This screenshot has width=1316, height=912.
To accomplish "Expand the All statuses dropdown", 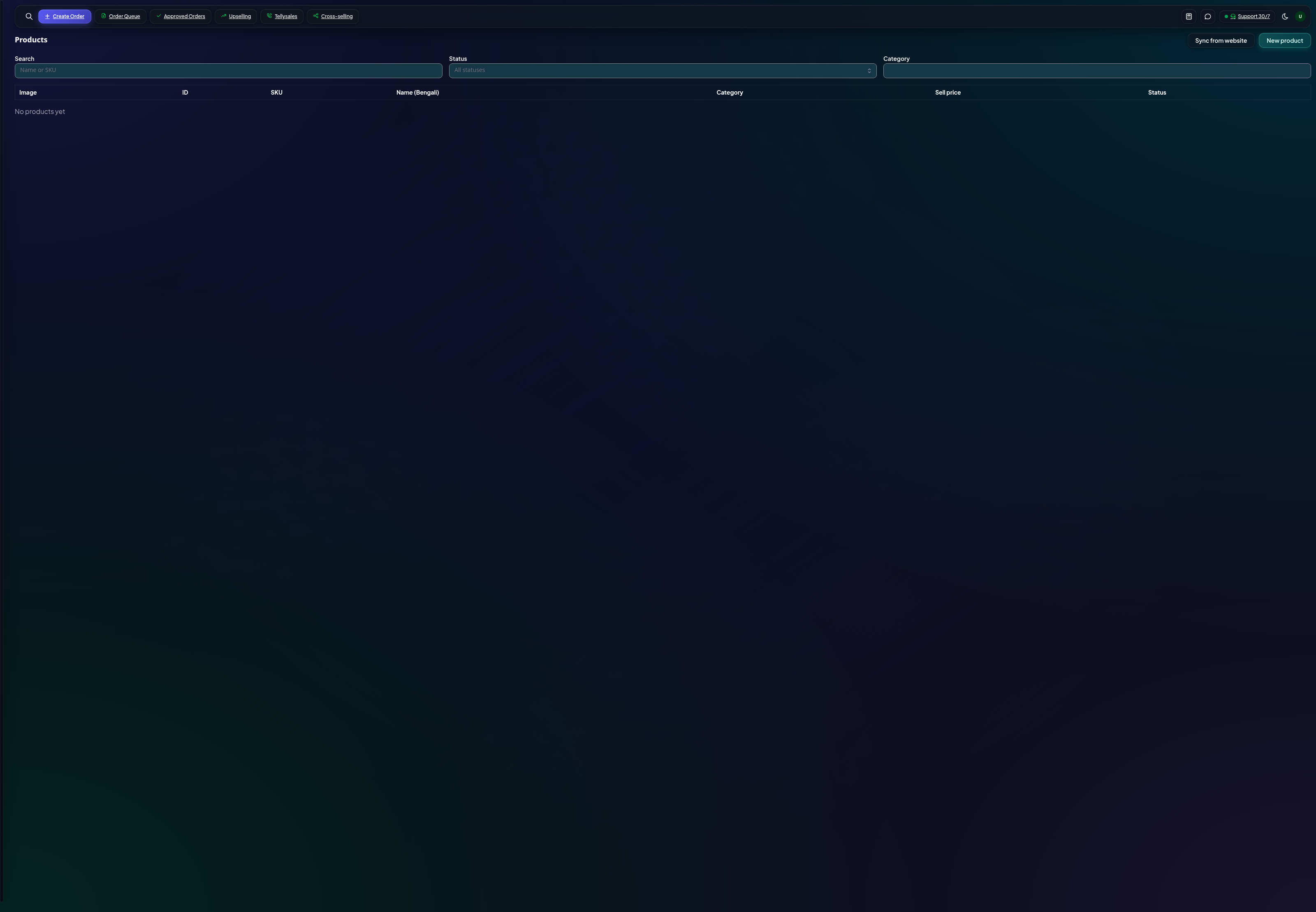I will [663, 71].
